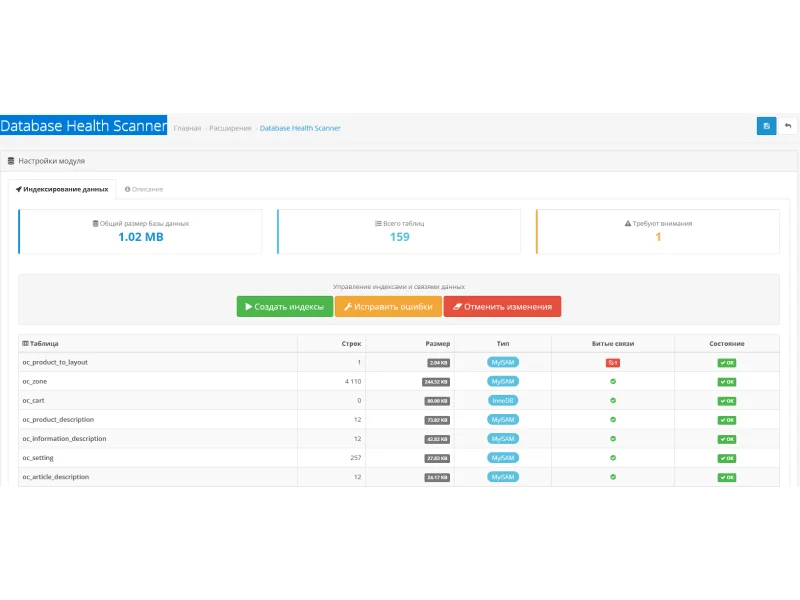Click the total tables count 159
This screenshot has height=600, width=800.
pos(399,237)
